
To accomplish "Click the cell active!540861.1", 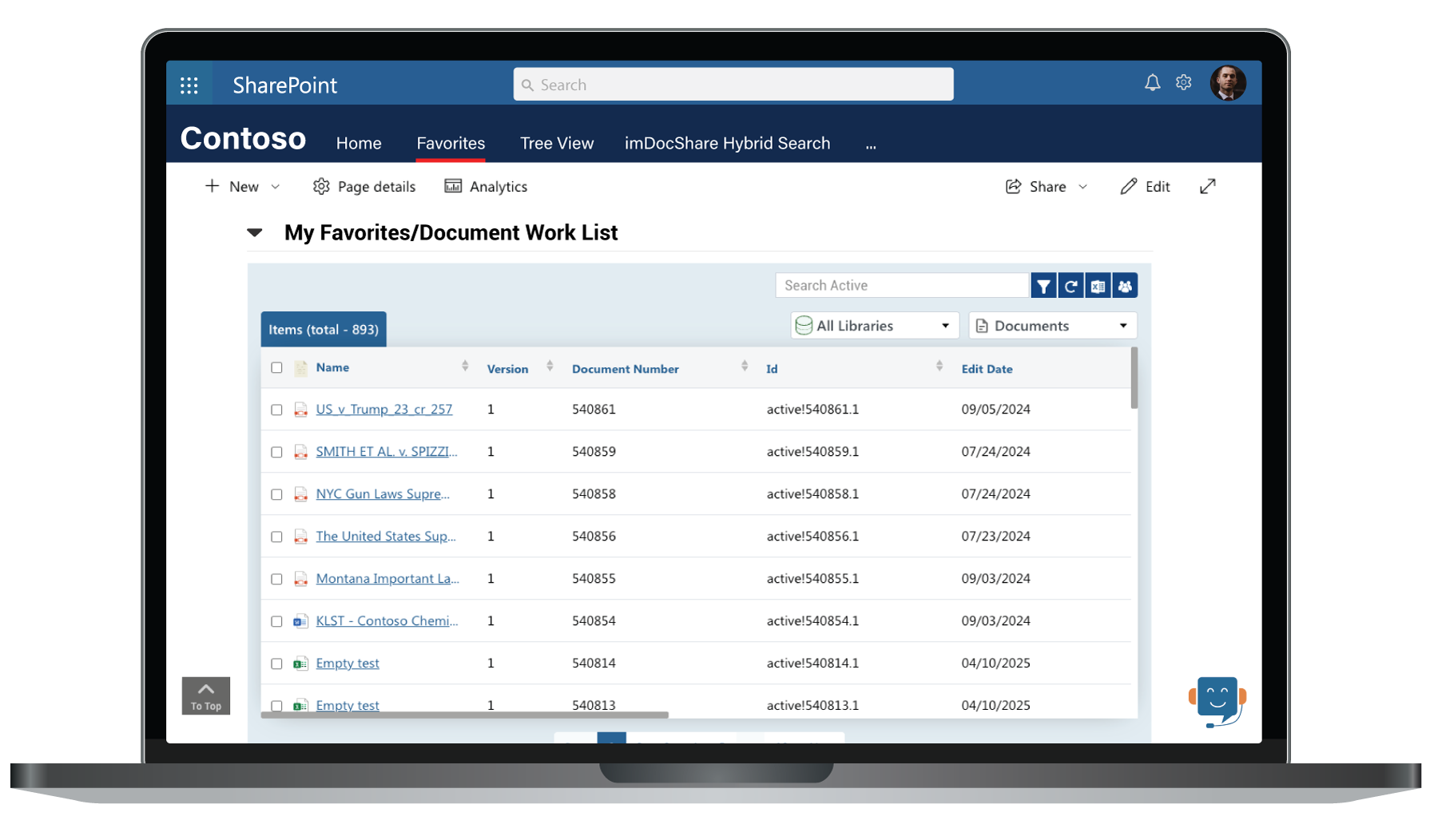I will click(812, 410).
